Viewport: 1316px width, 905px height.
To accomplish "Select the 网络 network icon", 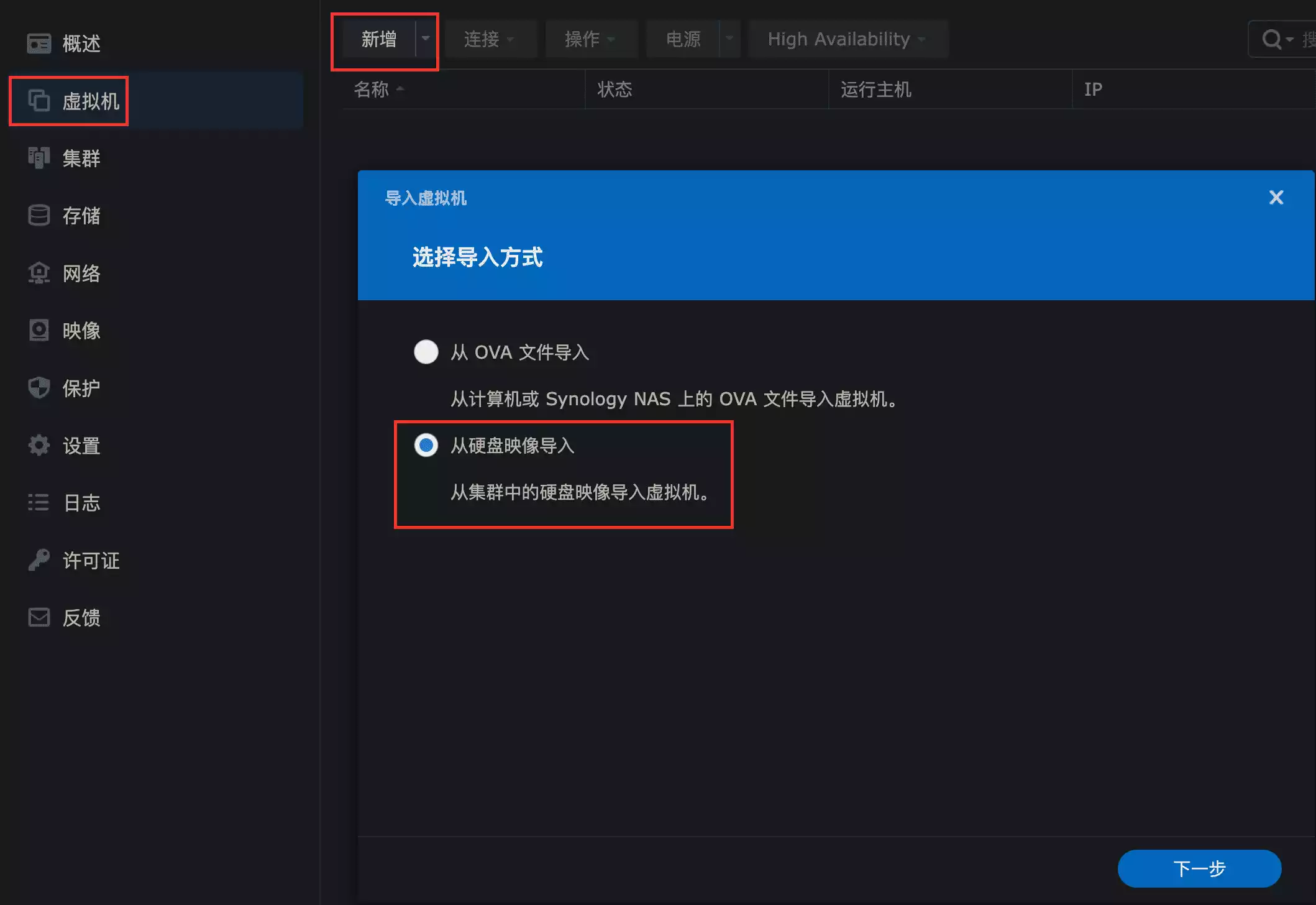I will click(x=39, y=273).
